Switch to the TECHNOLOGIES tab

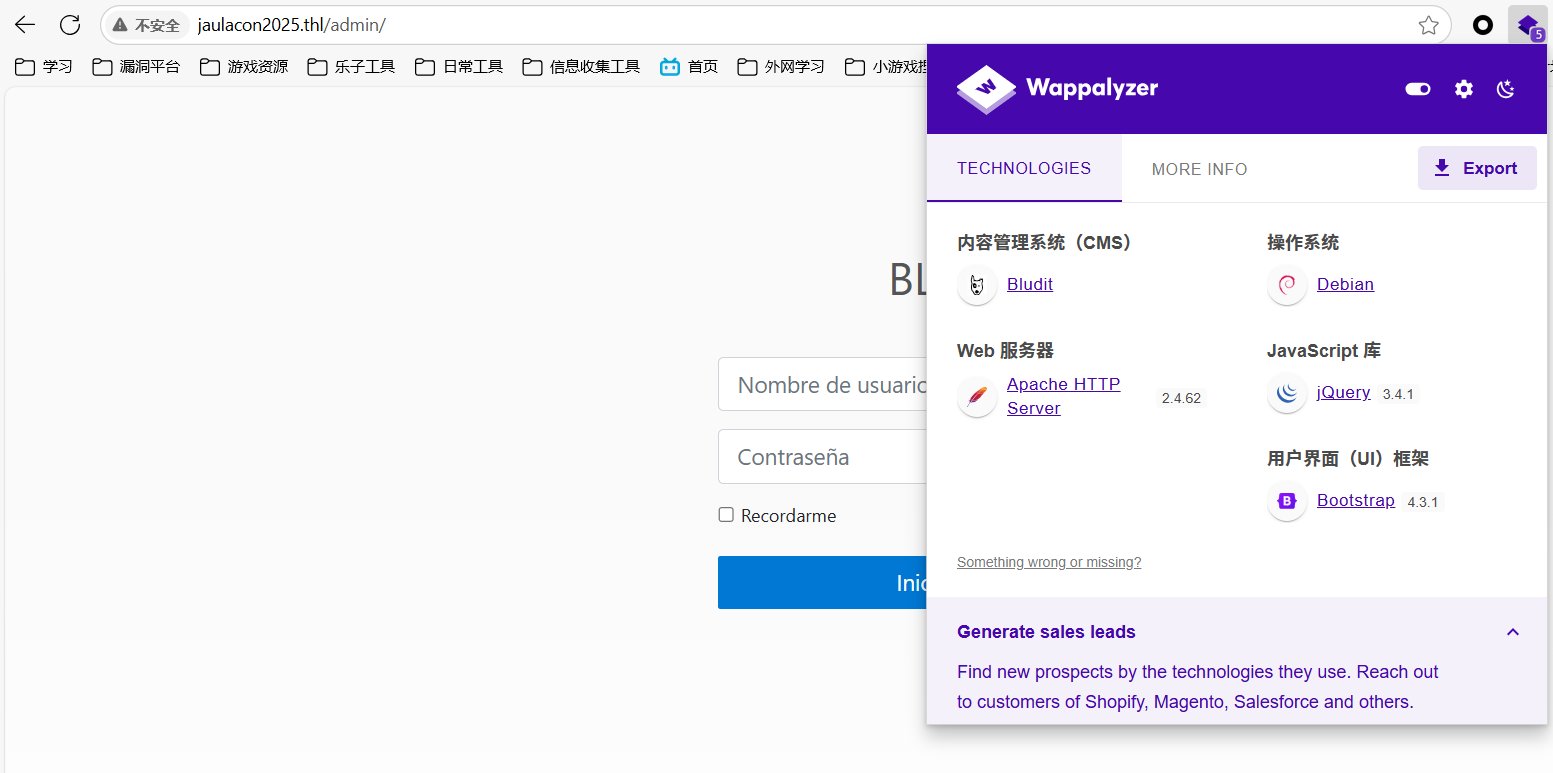click(1024, 168)
